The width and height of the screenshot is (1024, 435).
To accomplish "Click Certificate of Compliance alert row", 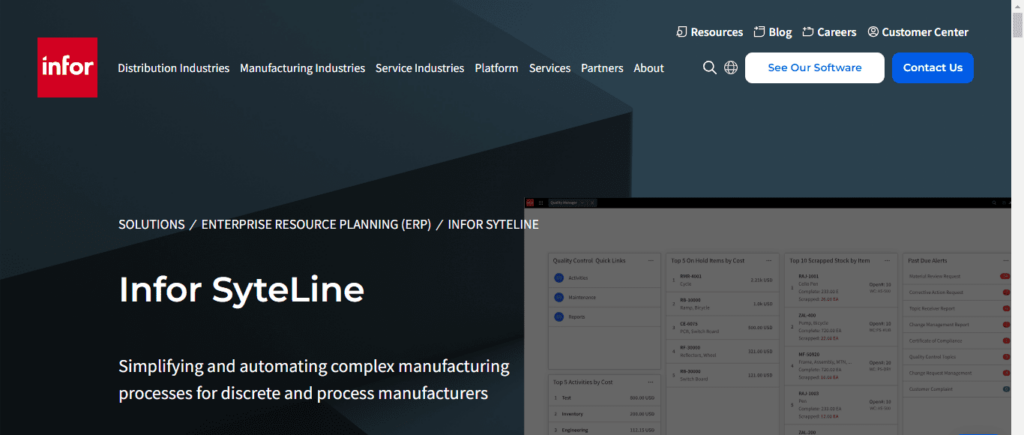I will click(x=959, y=341).
